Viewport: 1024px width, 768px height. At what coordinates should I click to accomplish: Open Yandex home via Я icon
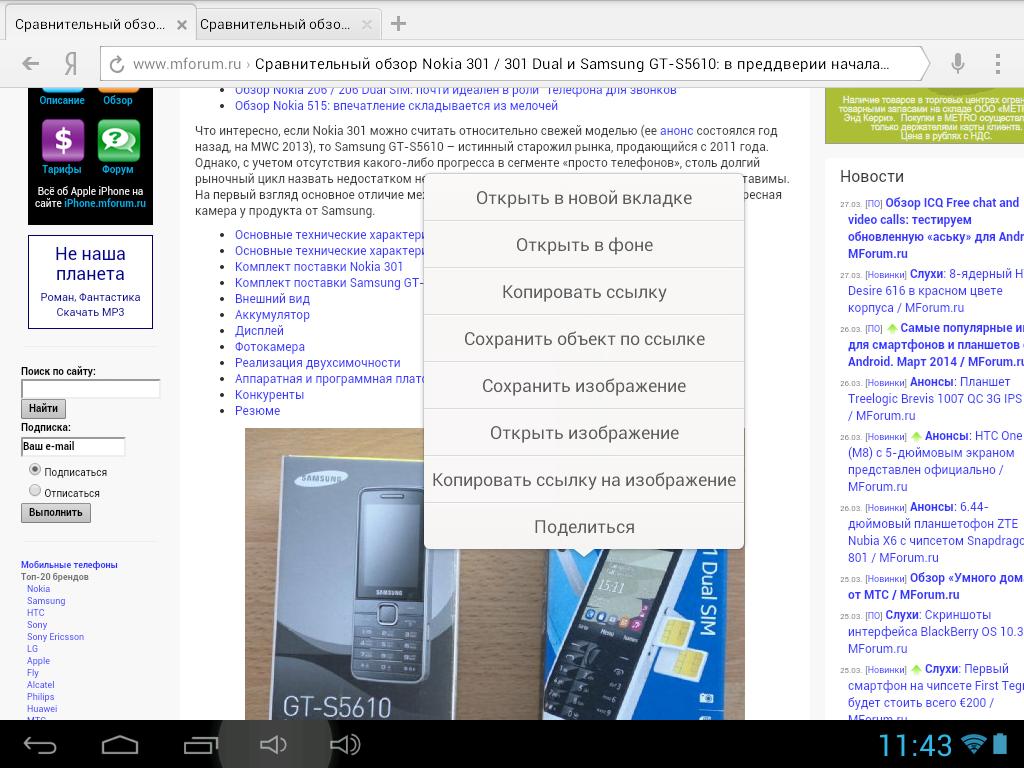[71, 64]
